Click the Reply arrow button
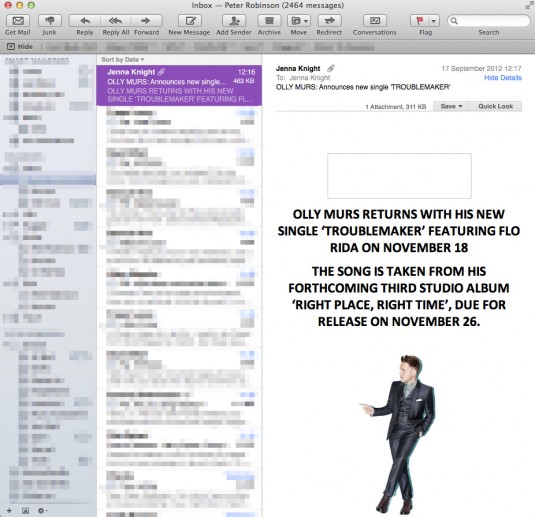Viewport: 535px width, 517px height. (x=85, y=21)
